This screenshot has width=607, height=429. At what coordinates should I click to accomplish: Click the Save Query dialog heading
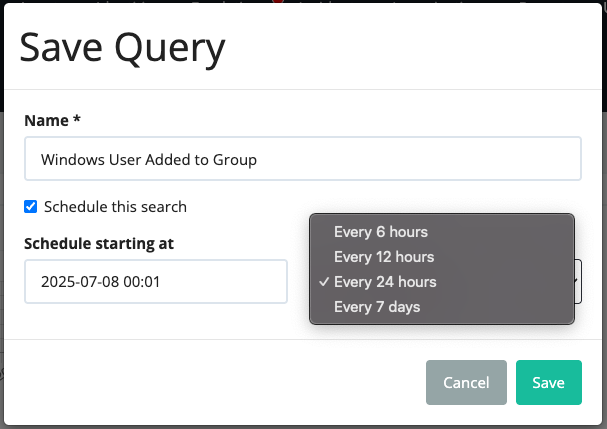(x=122, y=48)
